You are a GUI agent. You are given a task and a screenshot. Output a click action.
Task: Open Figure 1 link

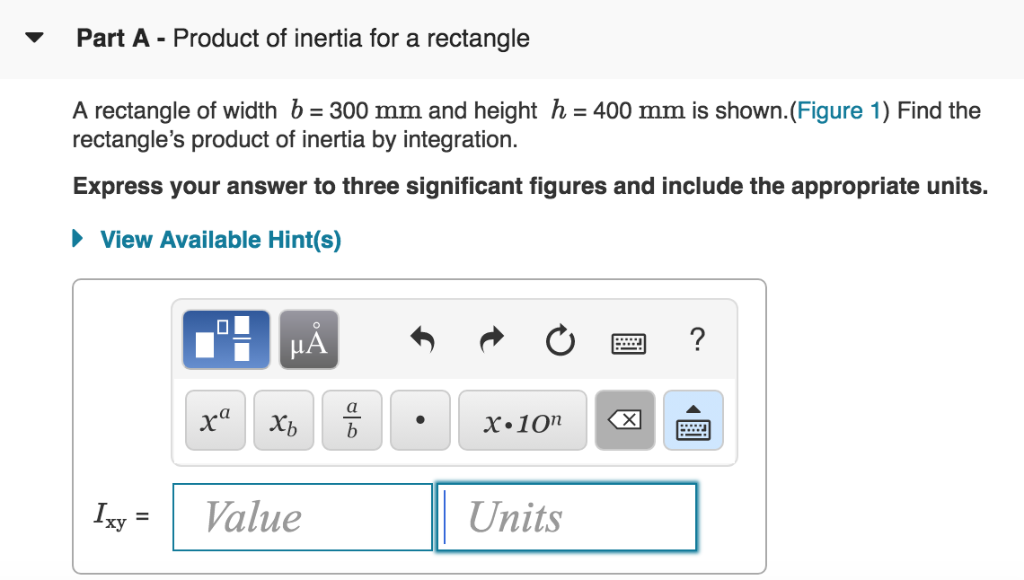839,111
